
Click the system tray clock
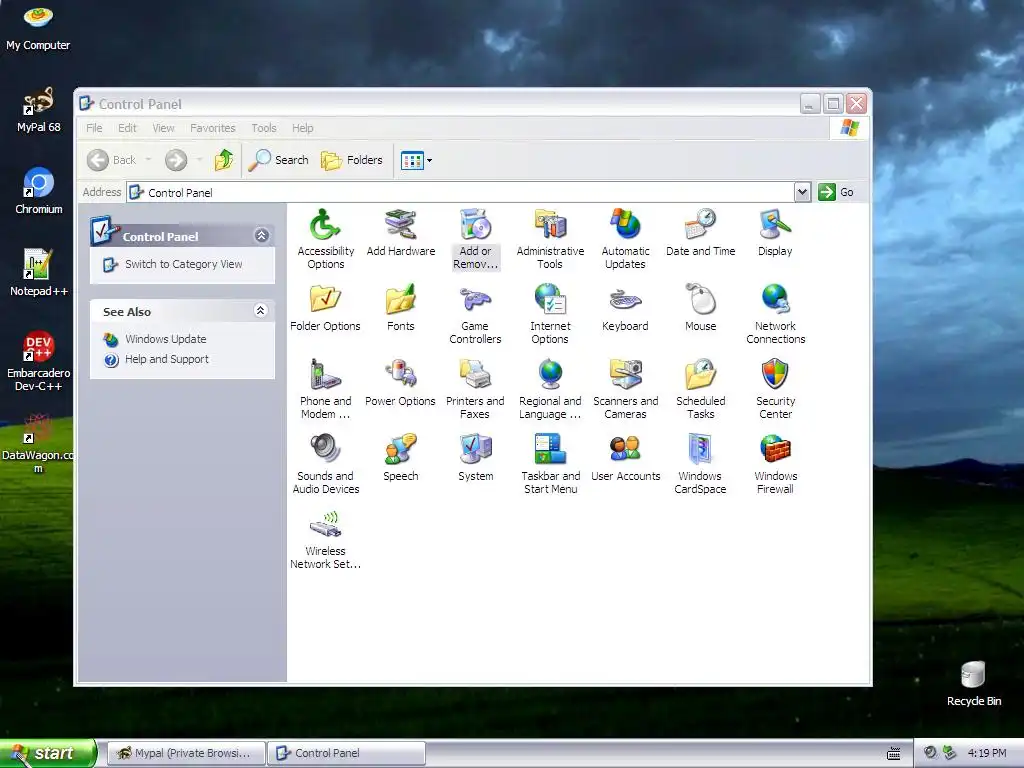tap(987, 753)
